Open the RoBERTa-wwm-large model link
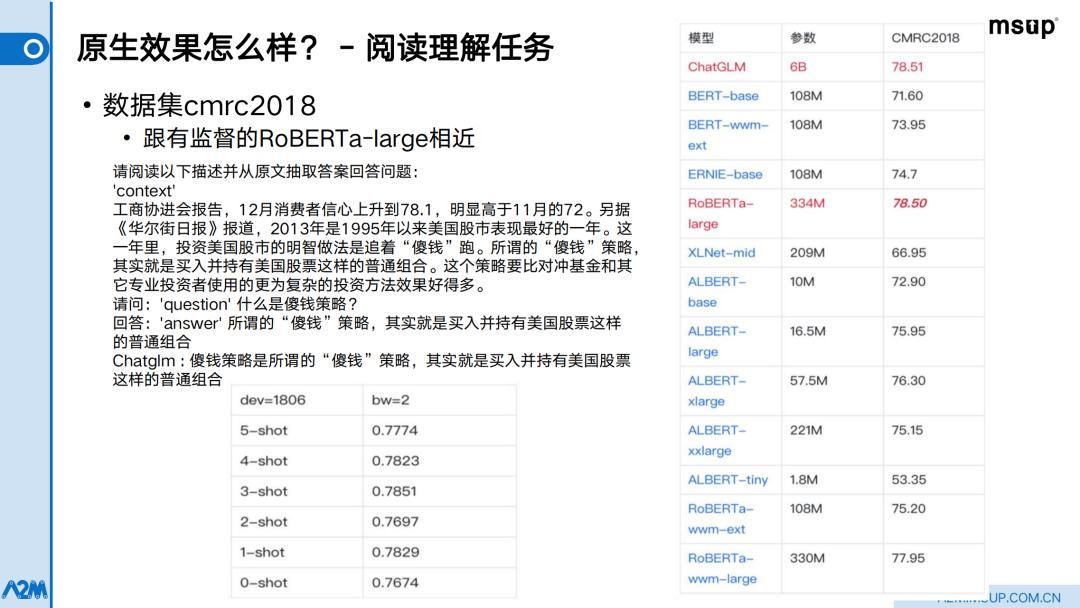The height and width of the screenshot is (608, 1080). (x=722, y=568)
